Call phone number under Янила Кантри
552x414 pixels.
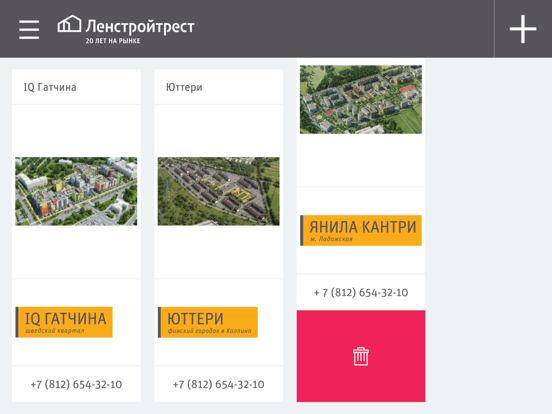click(x=361, y=292)
